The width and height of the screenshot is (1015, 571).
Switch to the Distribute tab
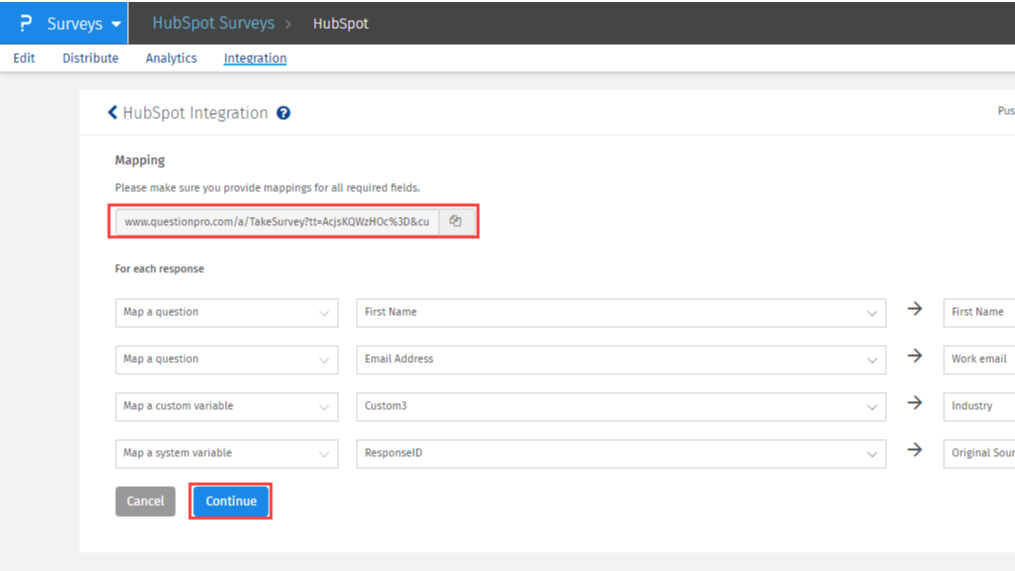tap(91, 58)
